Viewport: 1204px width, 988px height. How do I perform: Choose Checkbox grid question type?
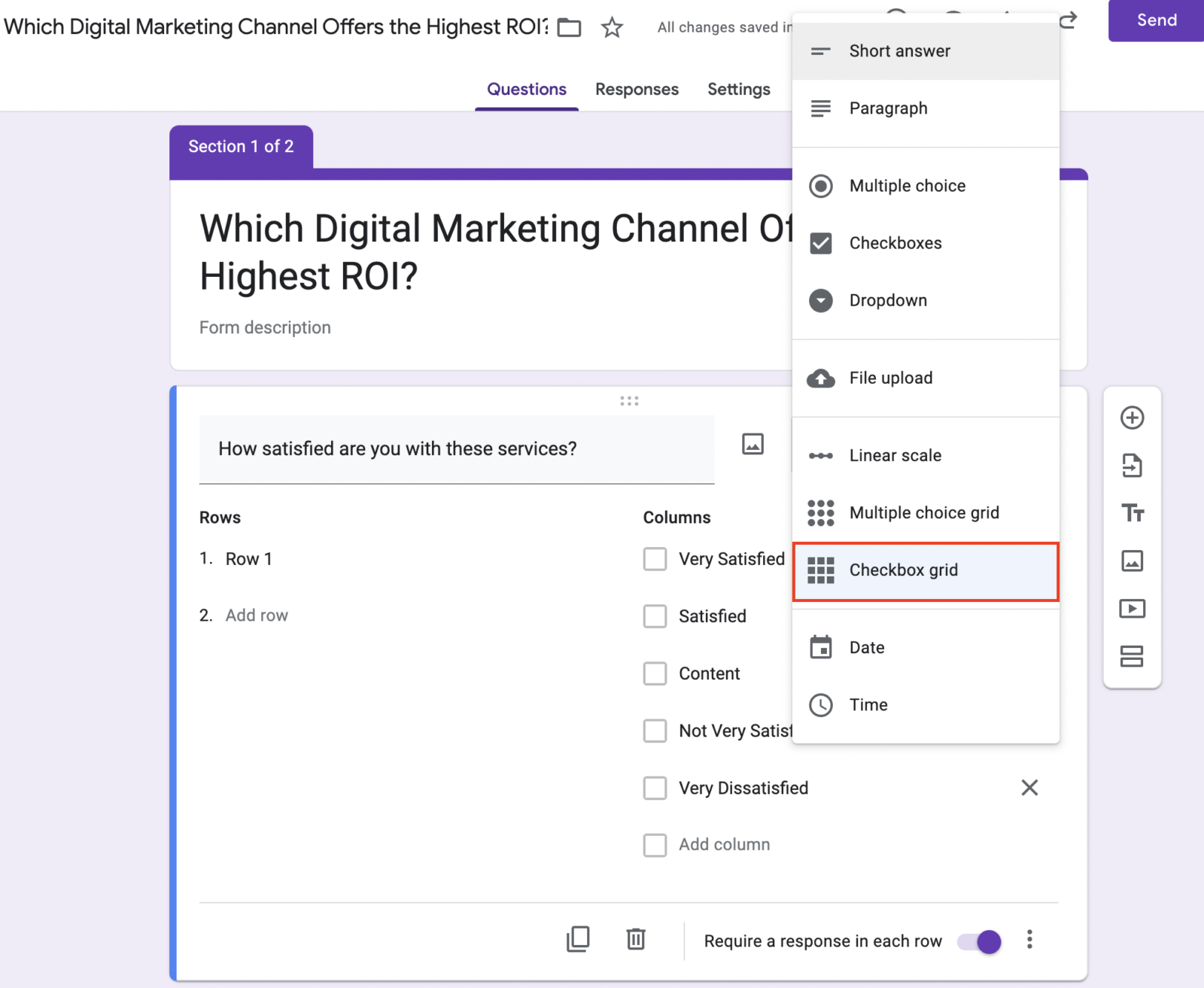tap(926, 570)
